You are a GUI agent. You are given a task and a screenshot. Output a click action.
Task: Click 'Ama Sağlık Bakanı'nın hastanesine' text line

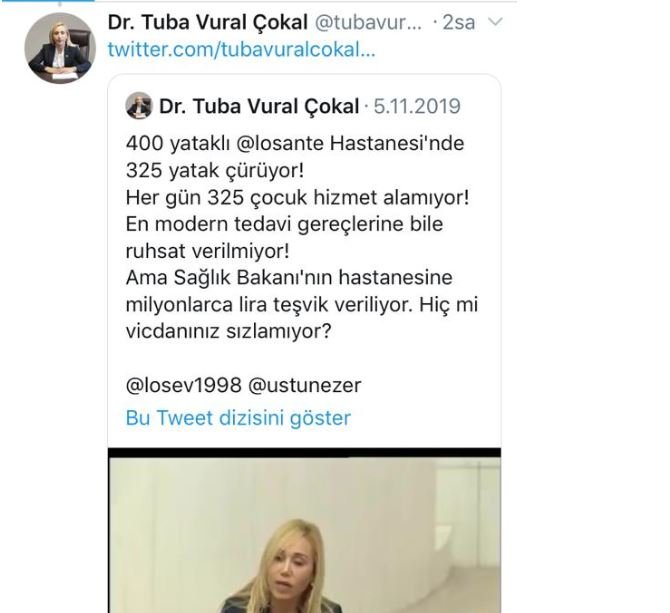coord(289,277)
